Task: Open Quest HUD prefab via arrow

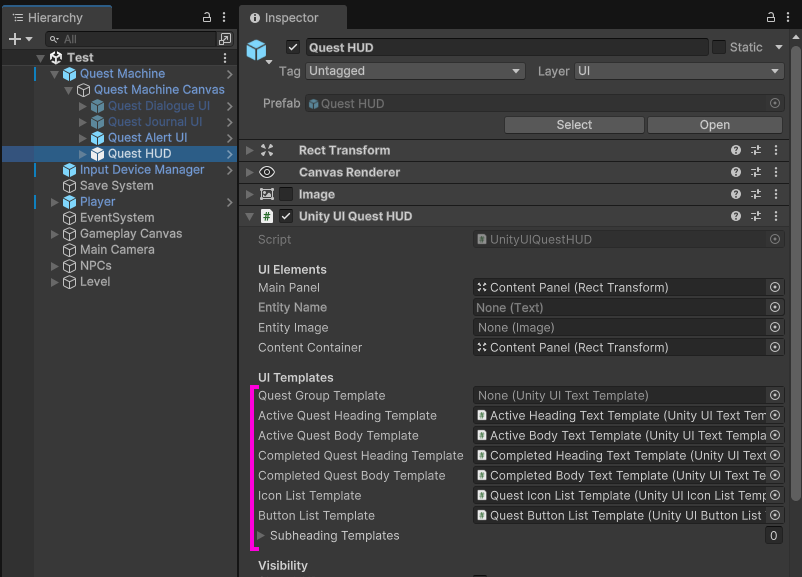Action: click(x=229, y=154)
